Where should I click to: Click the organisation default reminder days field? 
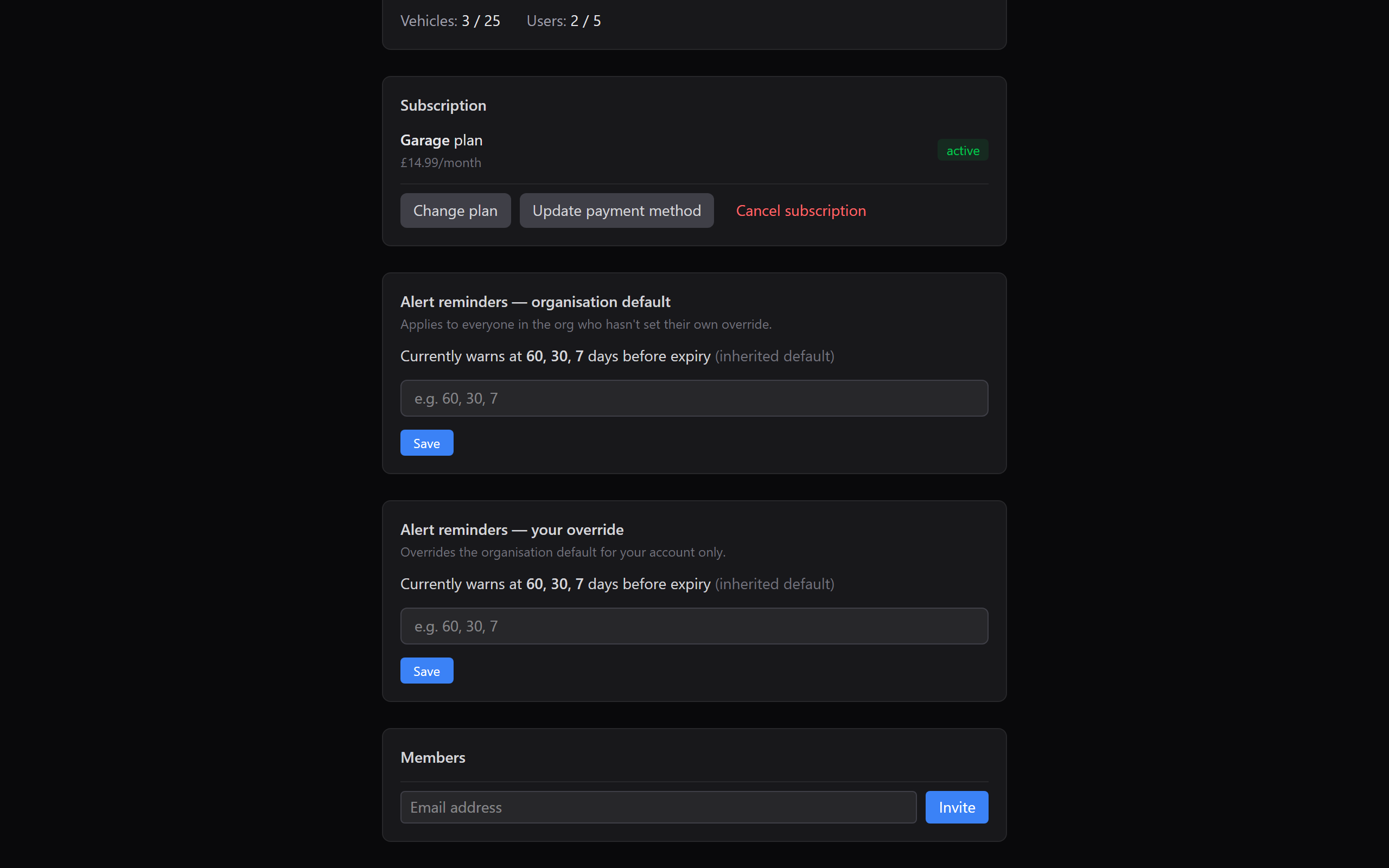[x=693, y=398]
